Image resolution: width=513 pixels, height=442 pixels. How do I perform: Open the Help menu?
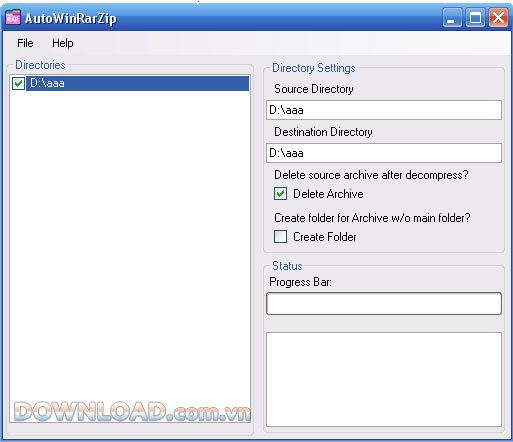(63, 43)
